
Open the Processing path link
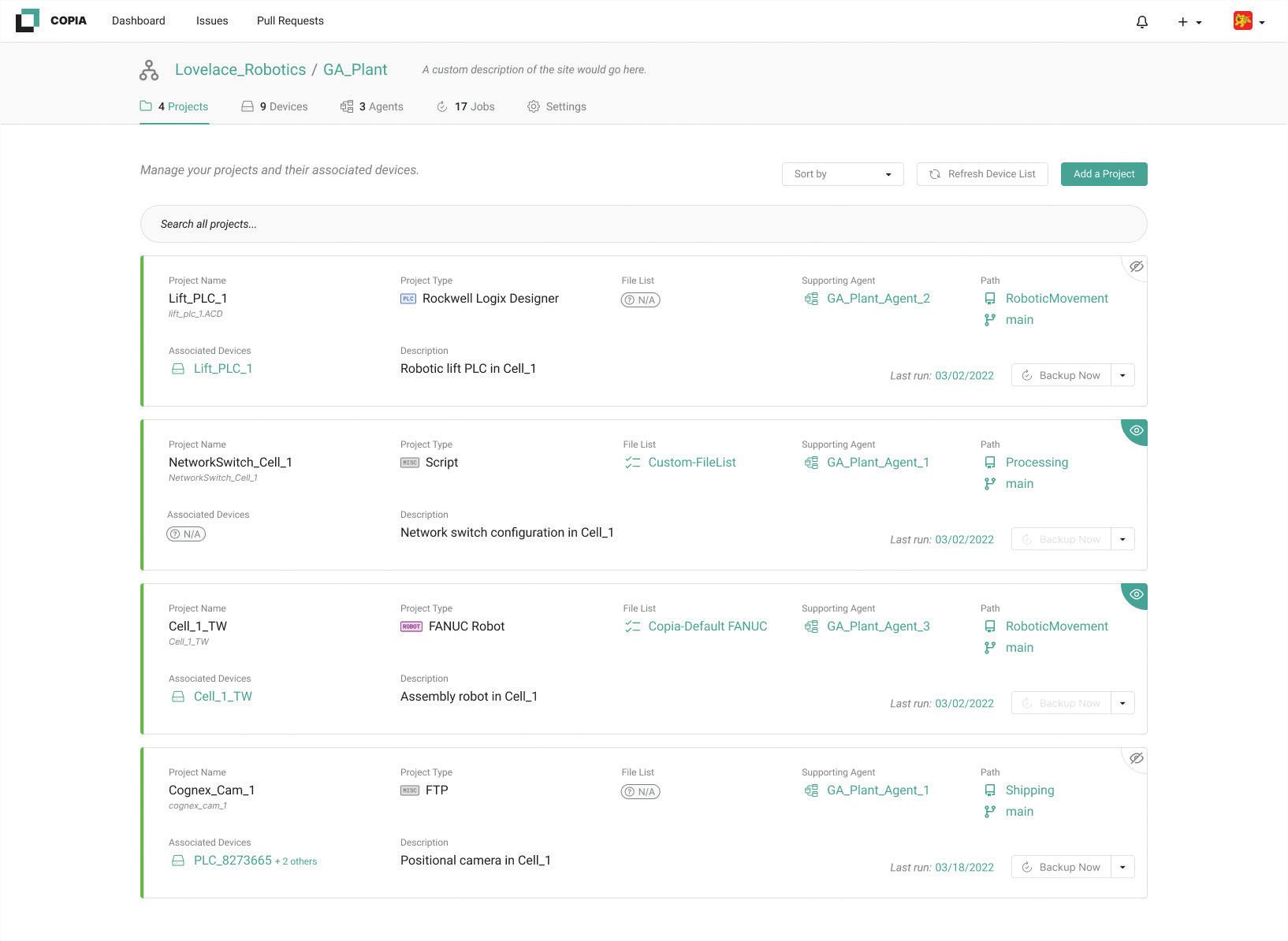[x=1037, y=463]
